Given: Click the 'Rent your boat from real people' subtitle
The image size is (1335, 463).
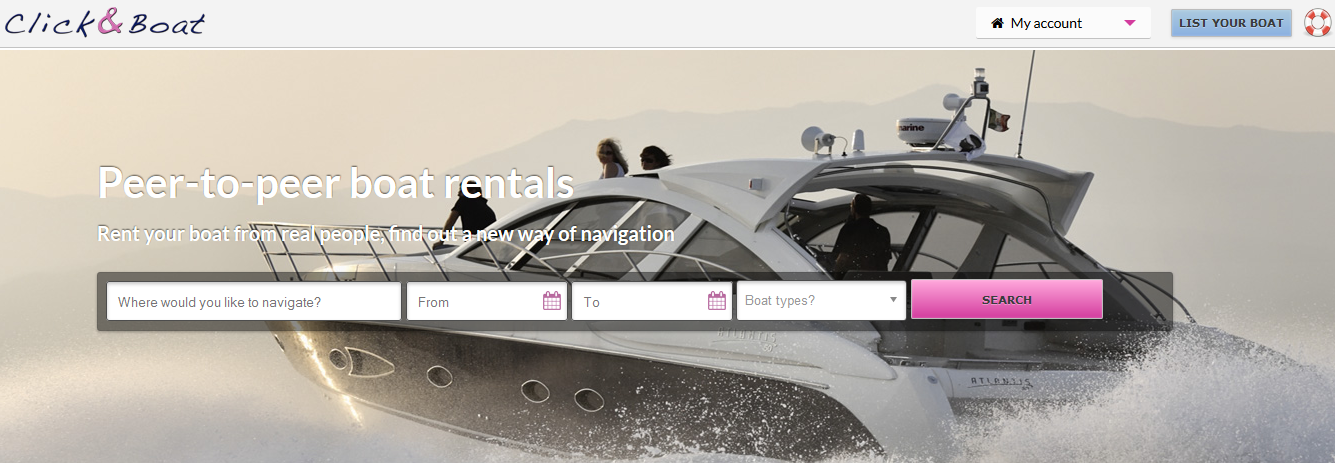Looking at the screenshot, I should click(385, 234).
